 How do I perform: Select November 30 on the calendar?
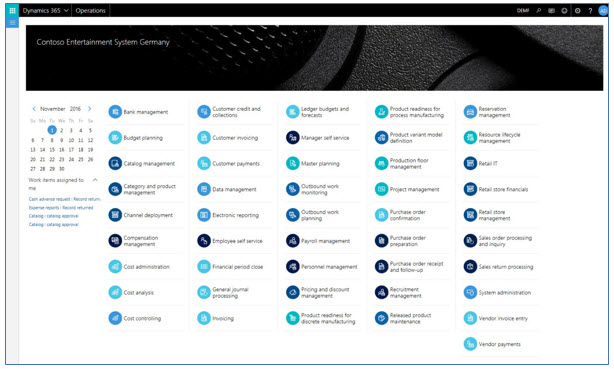click(x=61, y=169)
